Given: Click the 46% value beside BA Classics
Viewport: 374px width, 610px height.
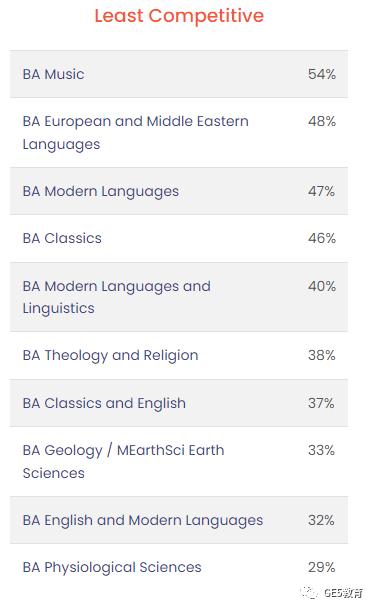Looking at the screenshot, I should pyautogui.click(x=322, y=238).
